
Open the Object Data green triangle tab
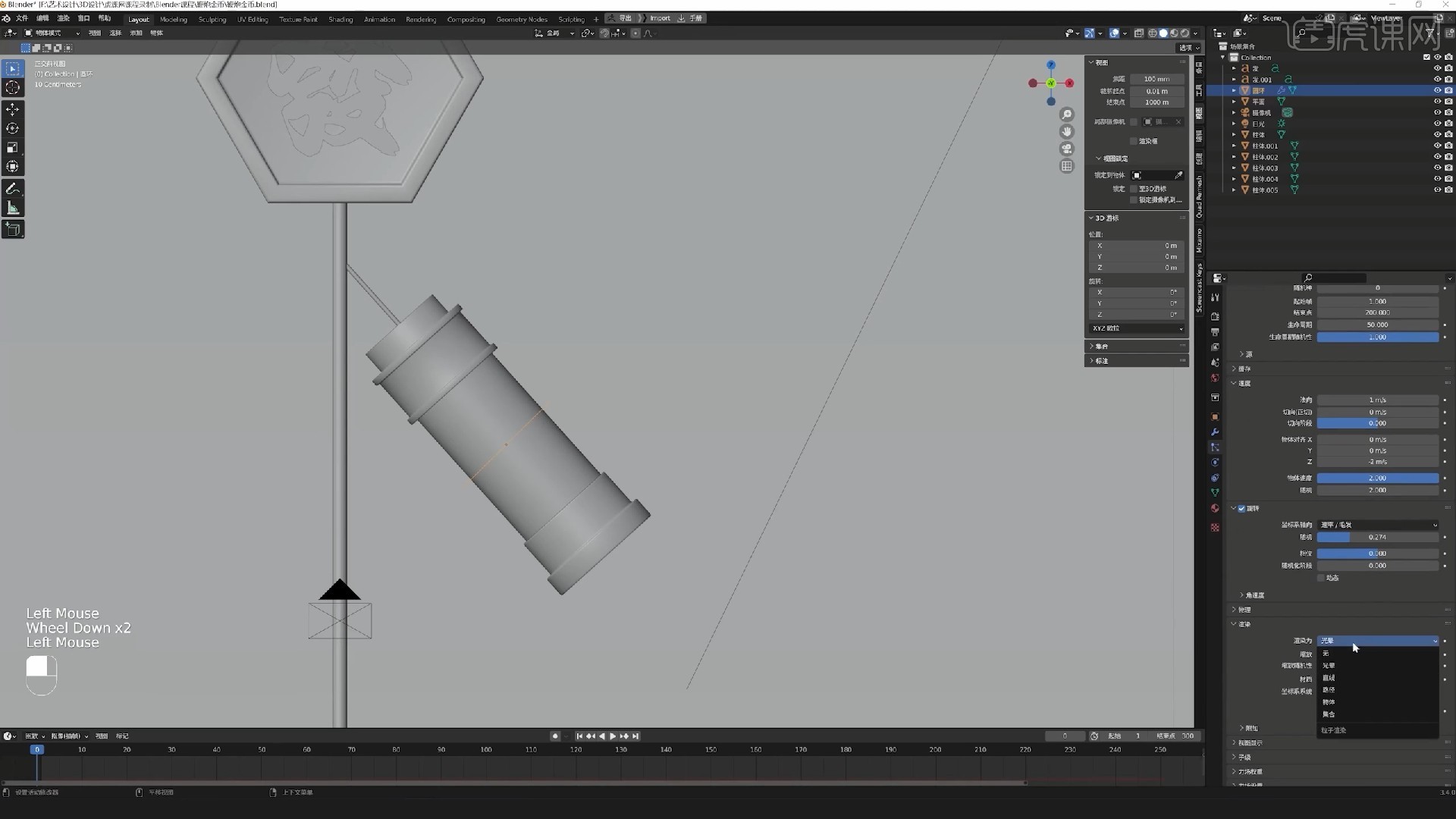(1215, 493)
